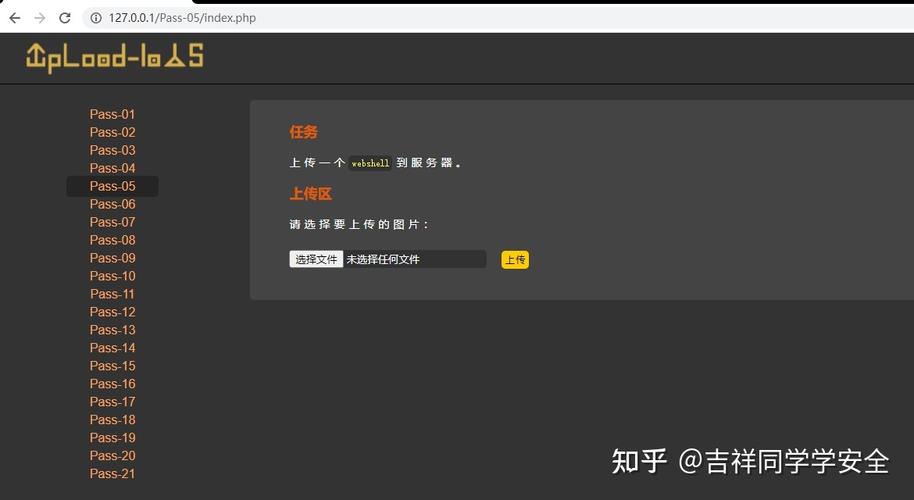Navigate to Pass-14
This screenshot has height=500, width=914.
click(x=113, y=348)
